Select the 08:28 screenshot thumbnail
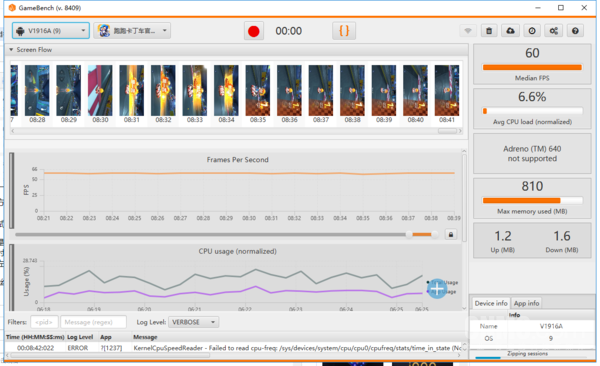This screenshot has width=600, height=366. 37,90
